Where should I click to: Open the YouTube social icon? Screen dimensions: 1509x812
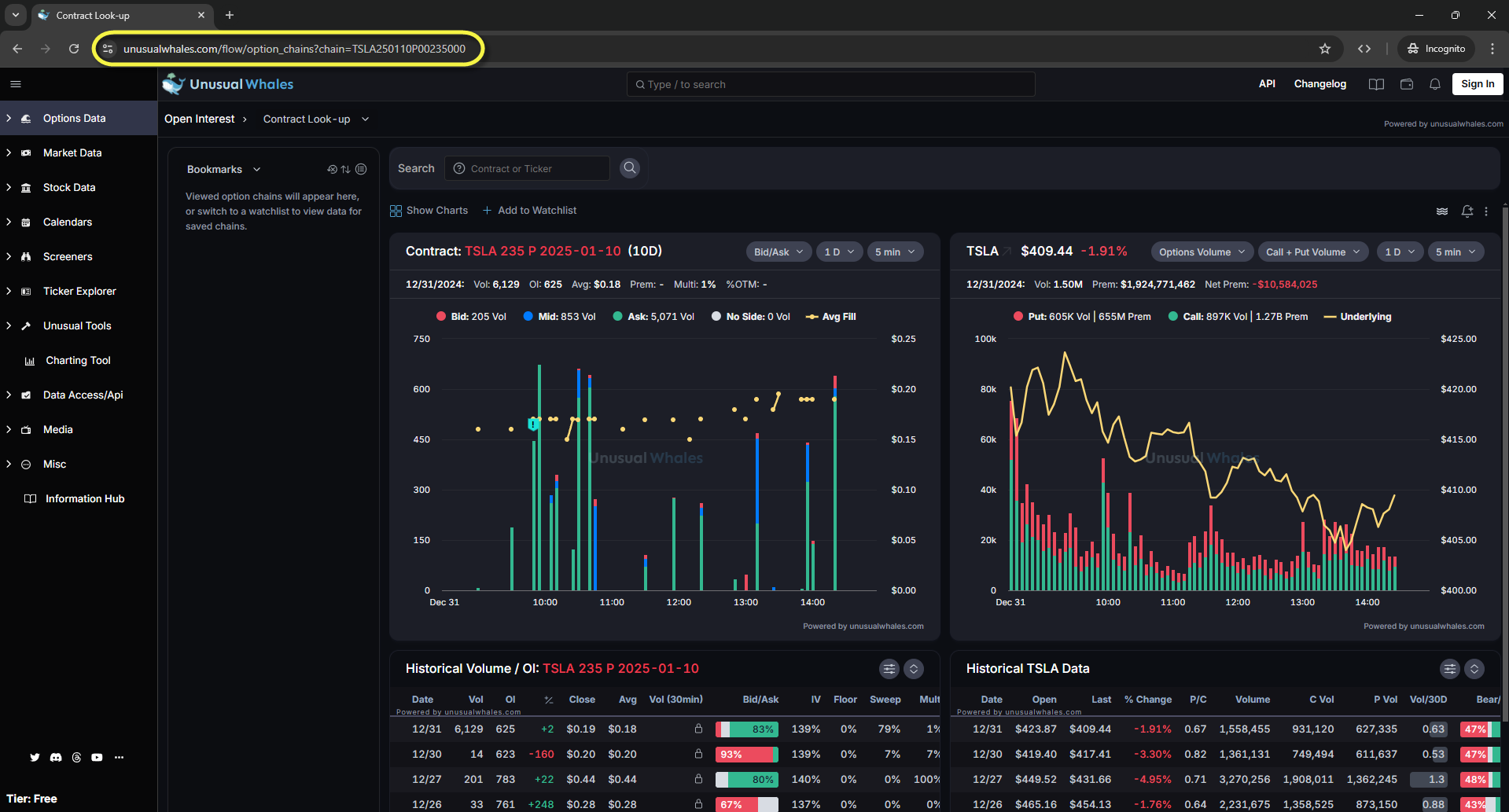click(97, 758)
